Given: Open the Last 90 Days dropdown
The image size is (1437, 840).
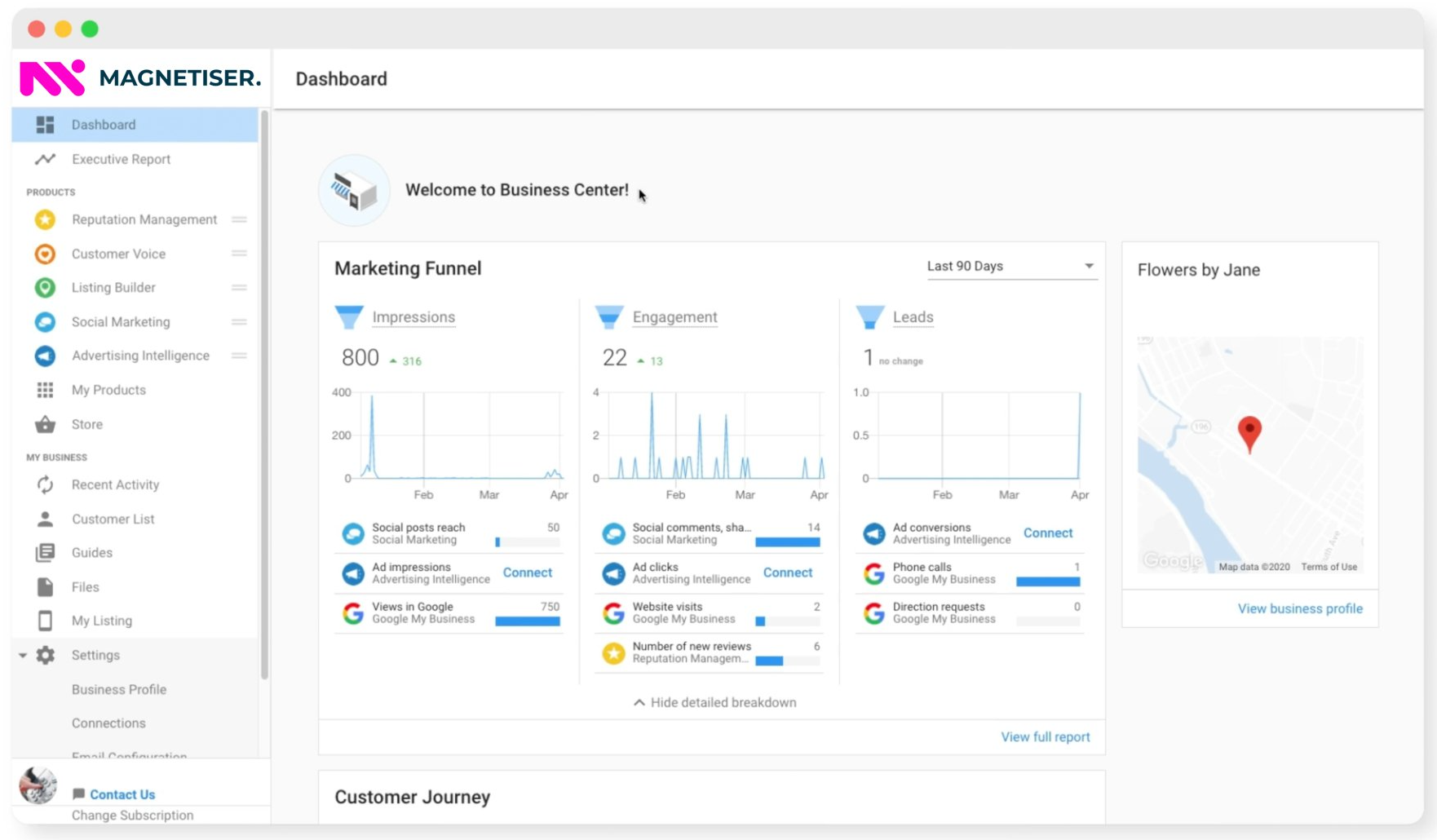Looking at the screenshot, I should (1010, 266).
